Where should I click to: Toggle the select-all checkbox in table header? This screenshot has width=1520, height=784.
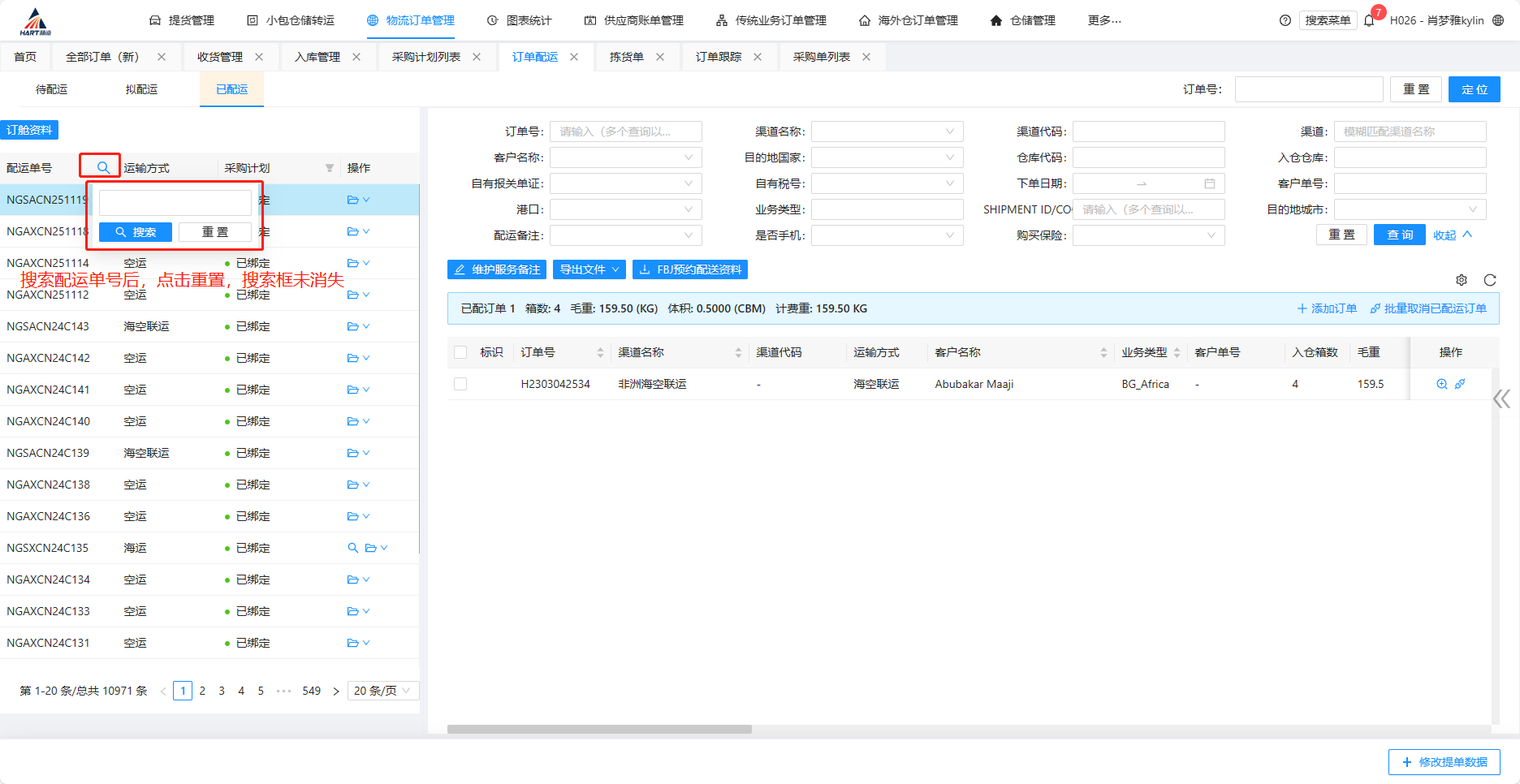(460, 352)
